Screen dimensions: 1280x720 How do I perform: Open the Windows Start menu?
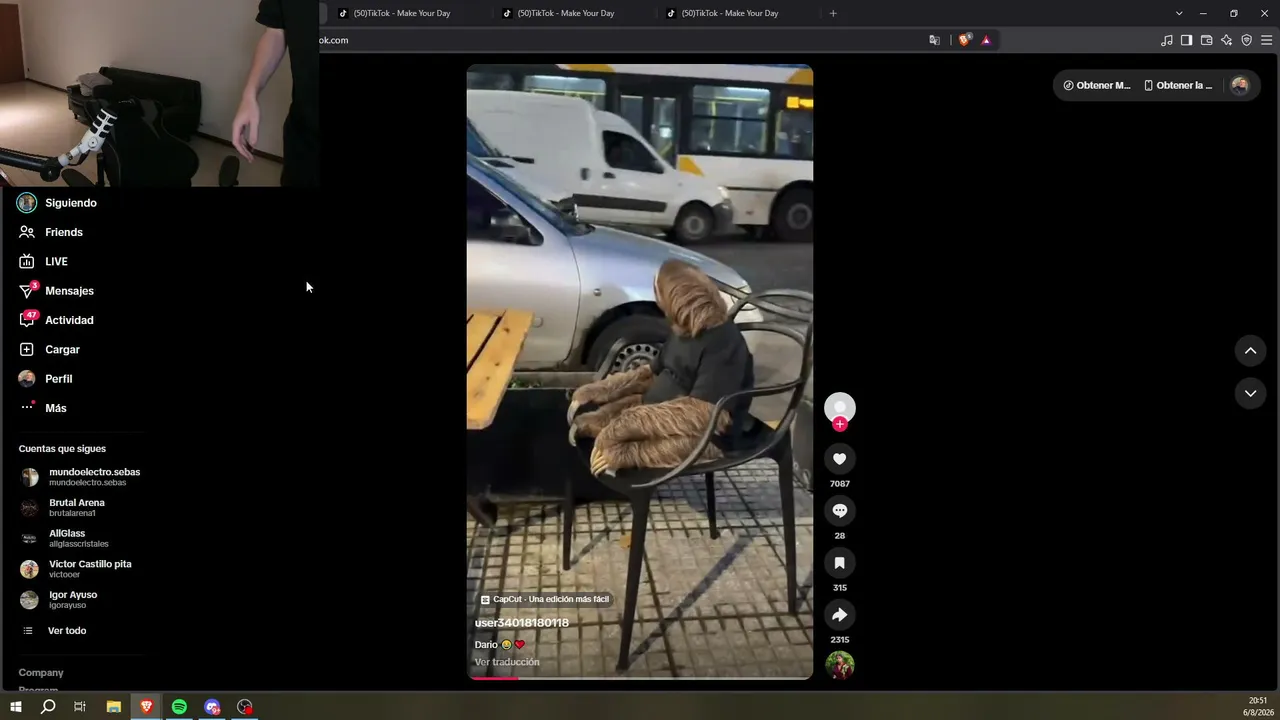(x=15, y=707)
